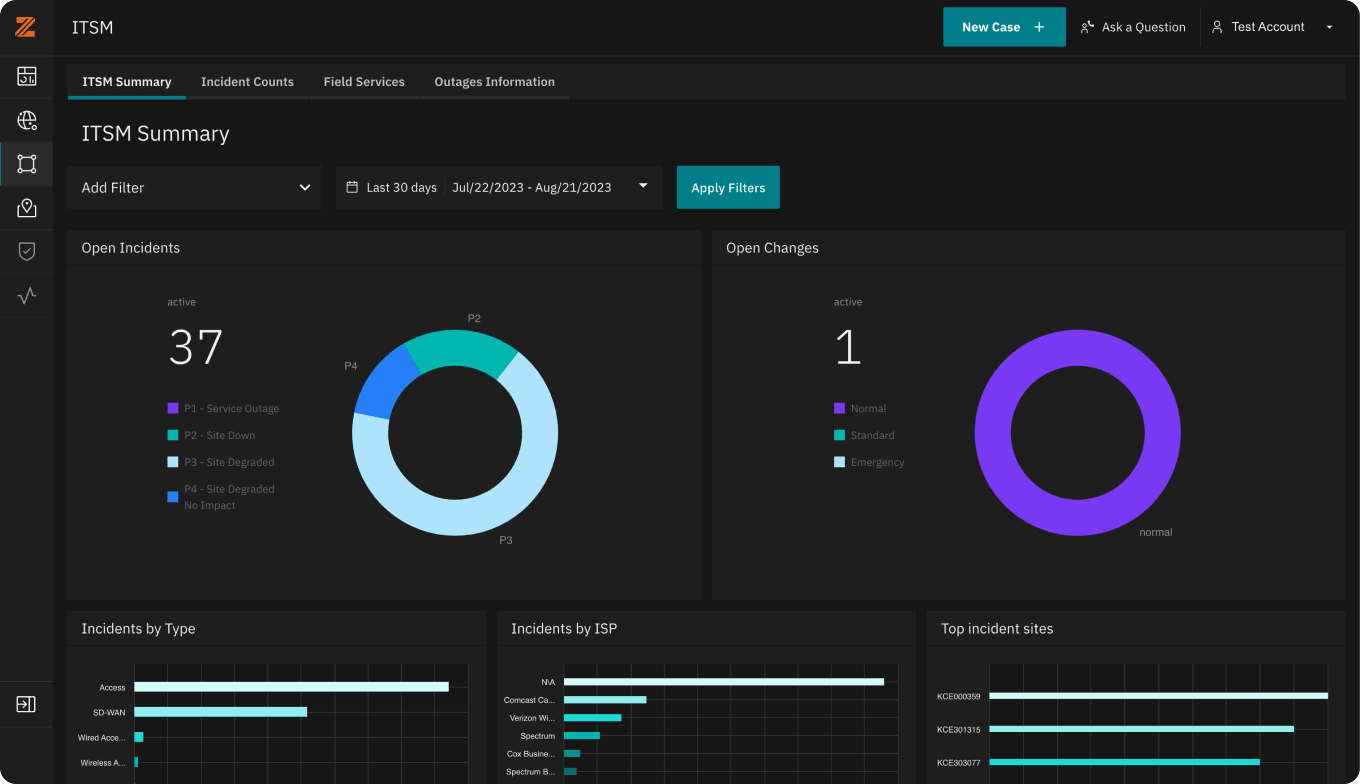Open the Test Account menu arrow
The height and width of the screenshot is (784, 1360).
[x=1329, y=27]
